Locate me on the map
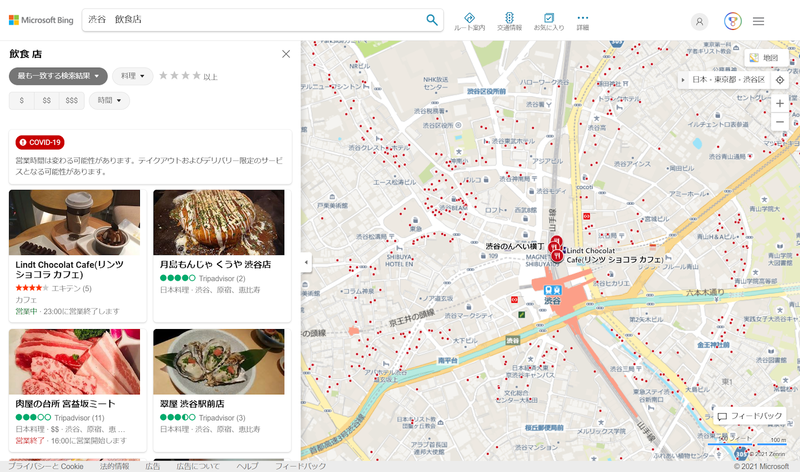800x472 pixels. tap(780, 80)
